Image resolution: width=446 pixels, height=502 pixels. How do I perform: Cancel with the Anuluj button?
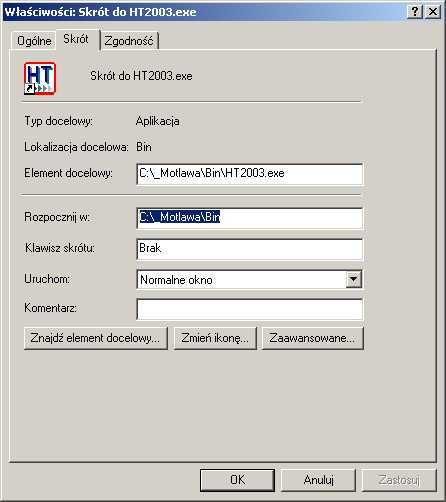318,480
